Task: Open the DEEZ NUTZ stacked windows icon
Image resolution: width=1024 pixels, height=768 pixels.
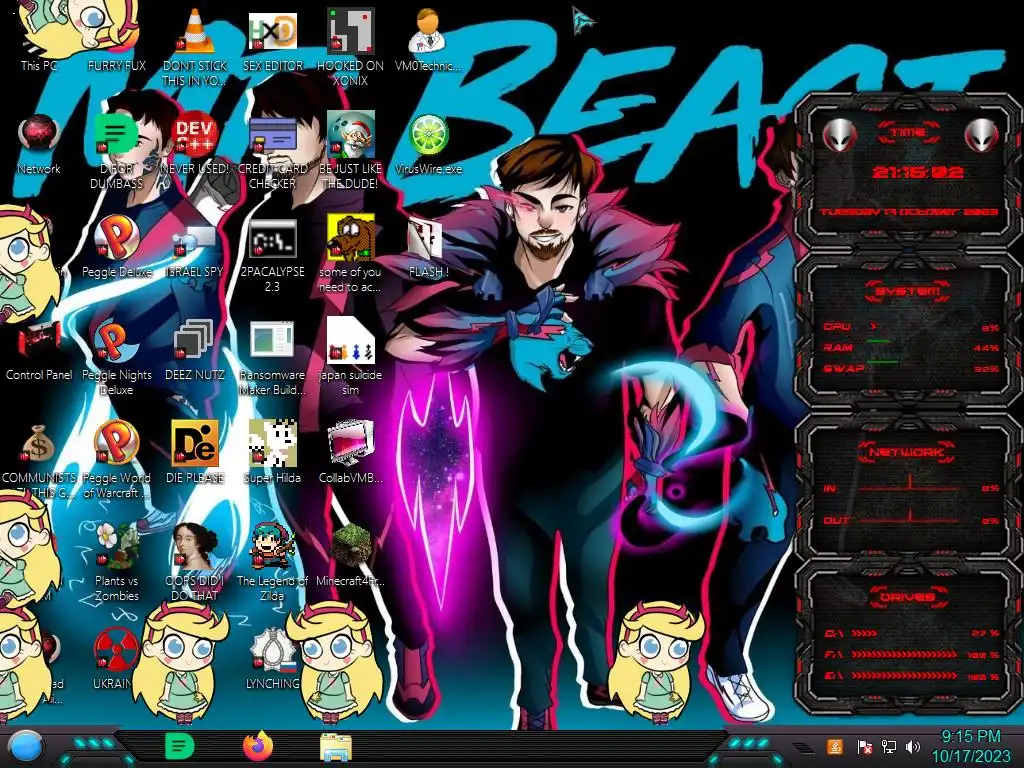Action: coord(195,341)
